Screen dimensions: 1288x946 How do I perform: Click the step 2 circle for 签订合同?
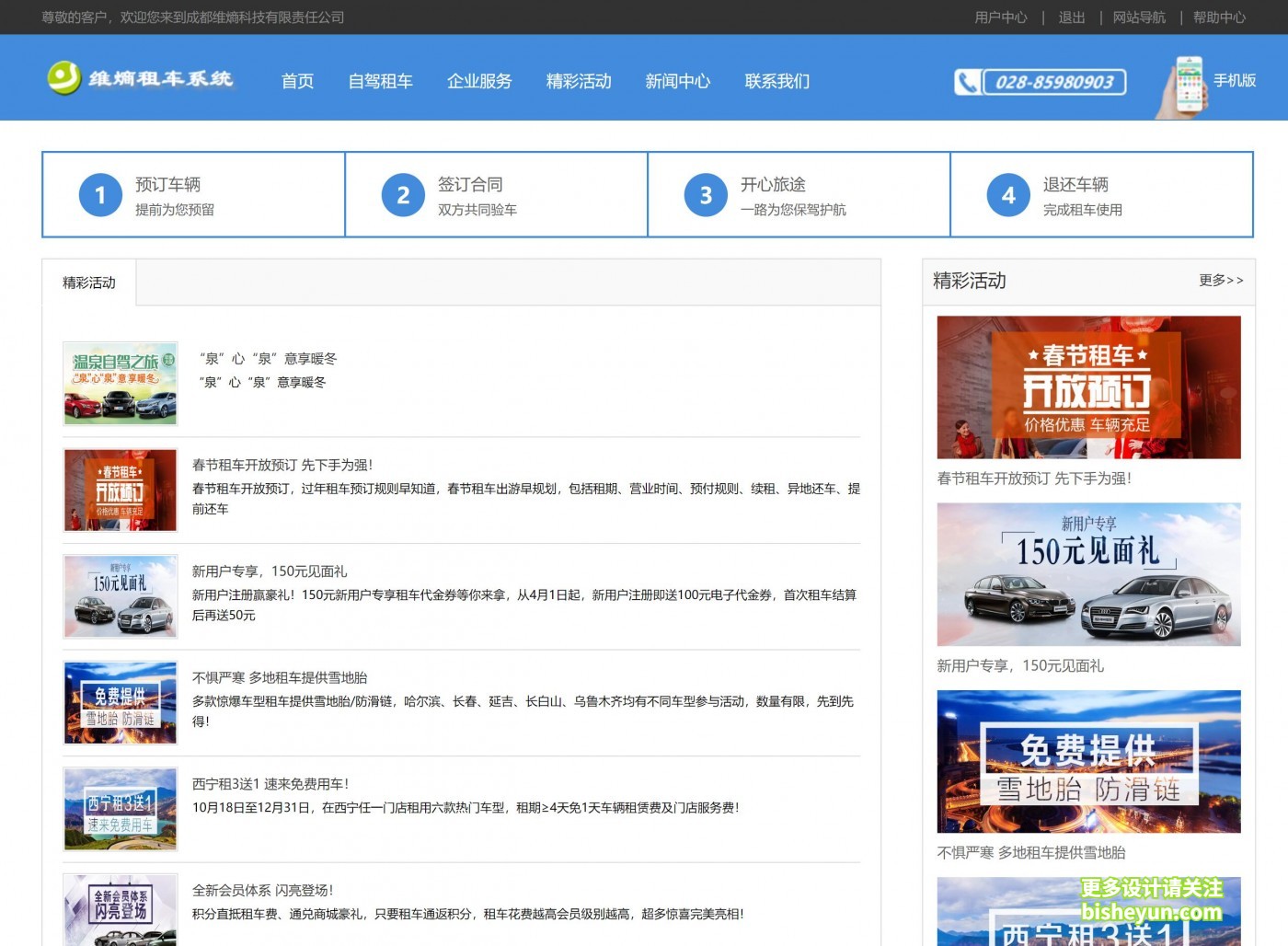403,195
